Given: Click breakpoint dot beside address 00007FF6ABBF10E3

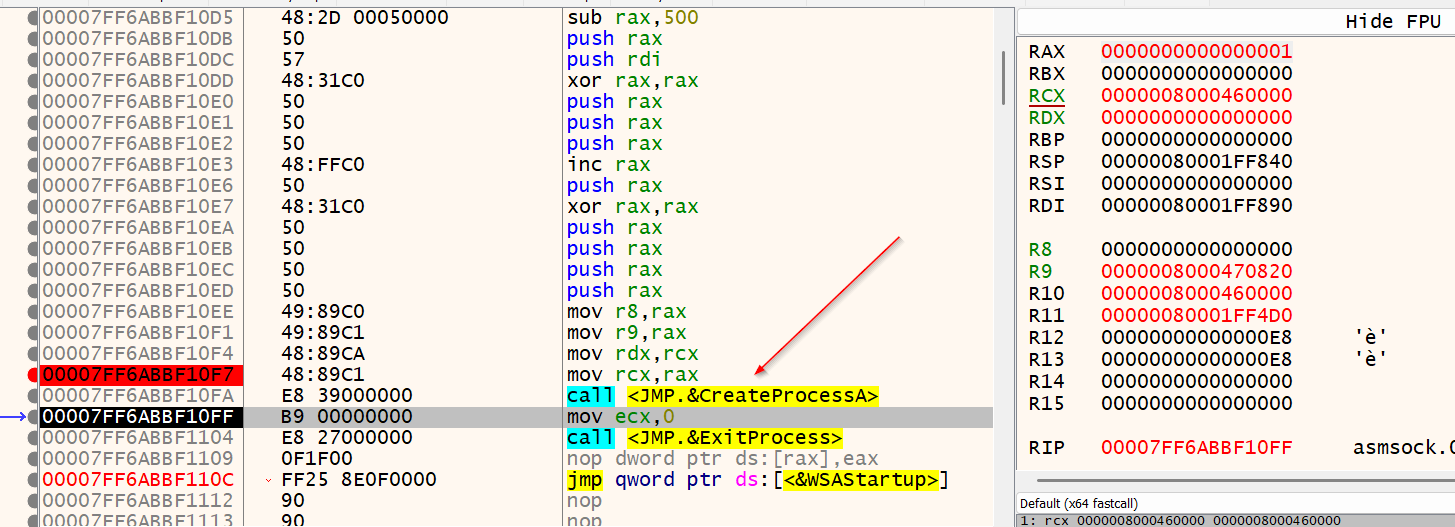Looking at the screenshot, I should tap(33, 165).
